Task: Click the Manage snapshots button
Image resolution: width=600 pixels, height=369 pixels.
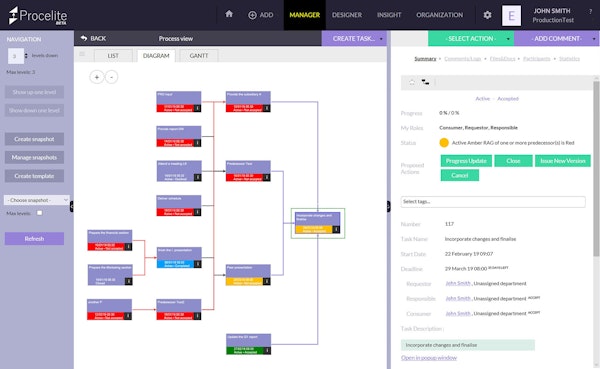Action: pyautogui.click(x=34, y=157)
